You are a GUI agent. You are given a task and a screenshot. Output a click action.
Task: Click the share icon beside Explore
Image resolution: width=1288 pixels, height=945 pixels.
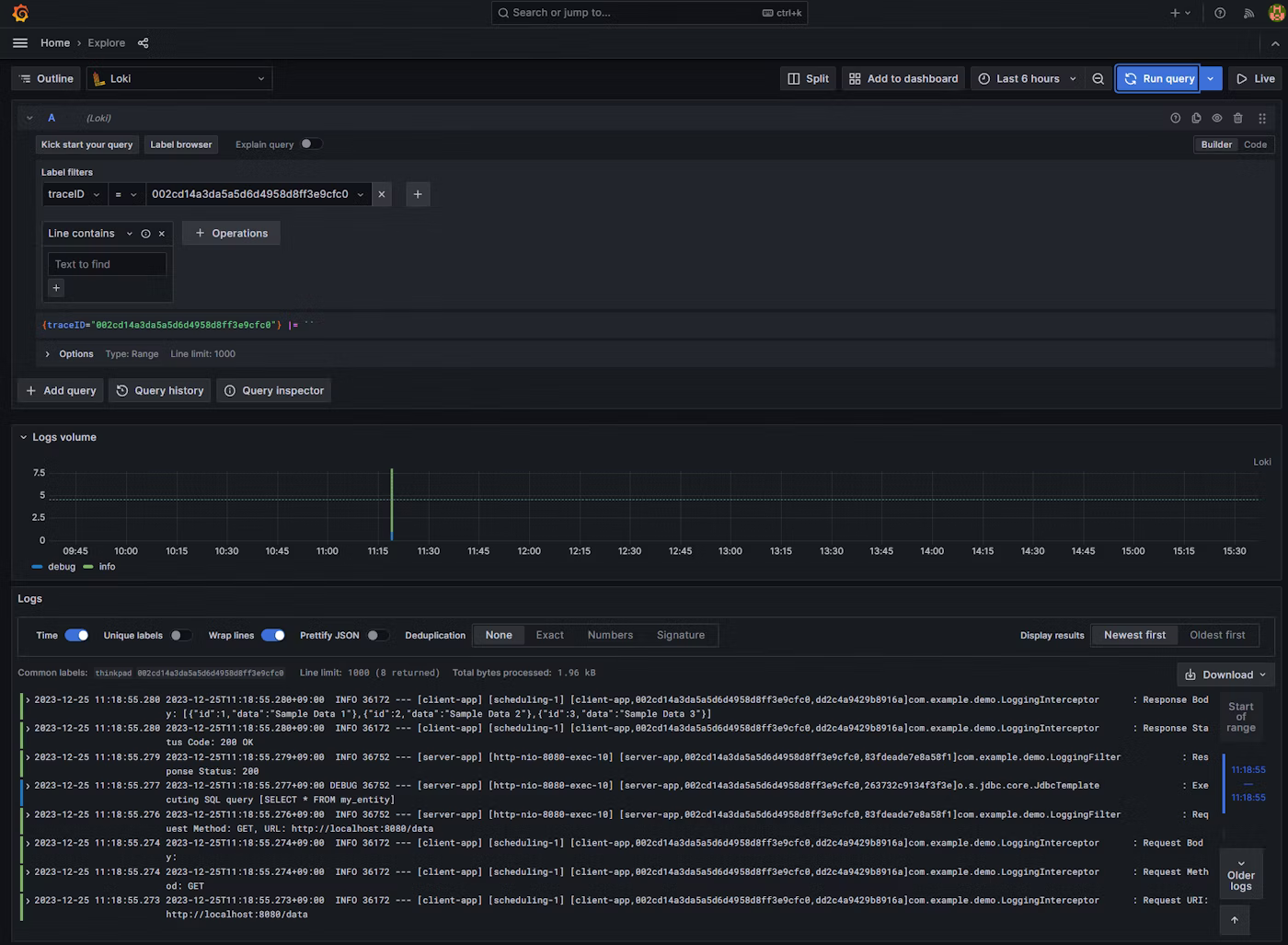pos(143,43)
